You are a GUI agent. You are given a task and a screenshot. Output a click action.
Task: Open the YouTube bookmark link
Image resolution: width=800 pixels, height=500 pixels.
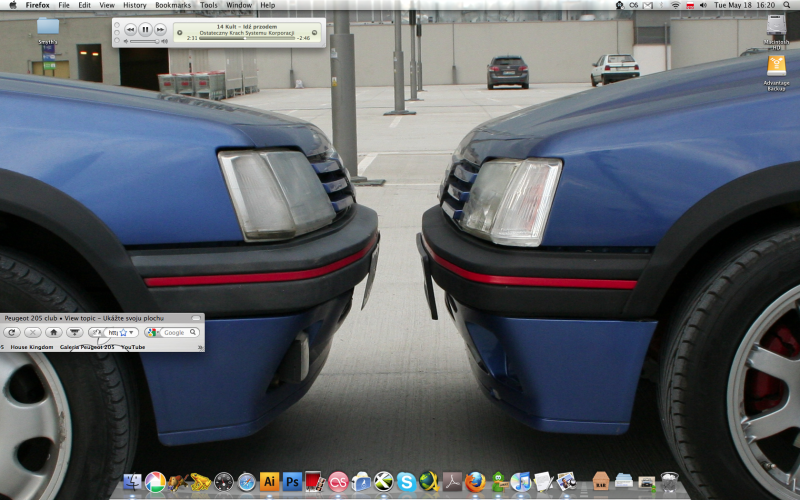[133, 347]
